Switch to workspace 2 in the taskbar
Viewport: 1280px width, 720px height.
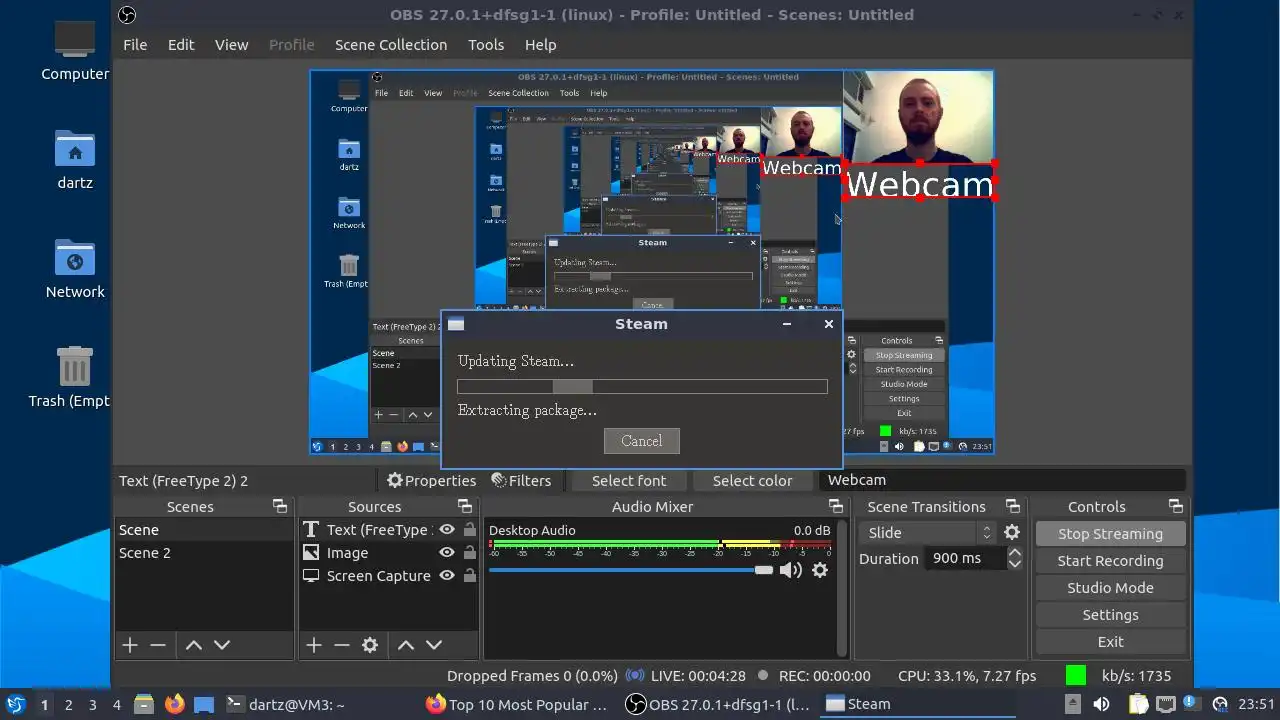coord(69,704)
